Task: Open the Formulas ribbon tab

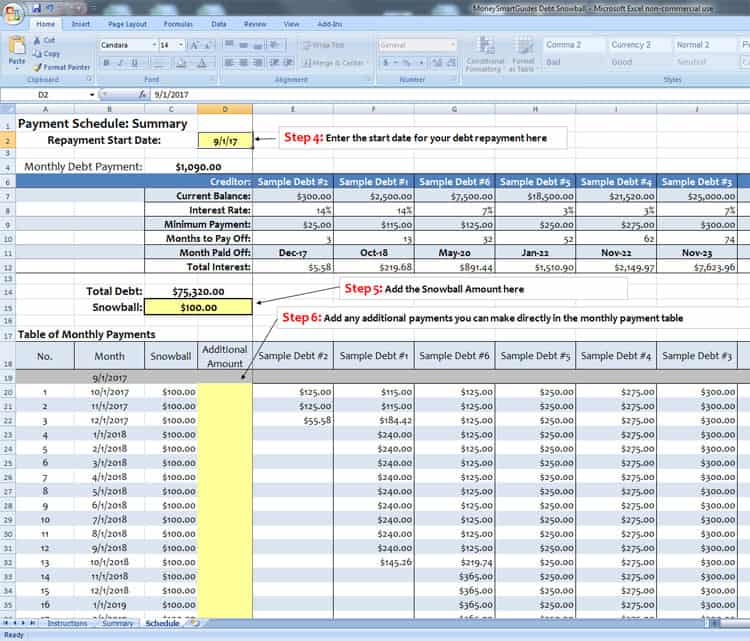Action: coord(178,24)
